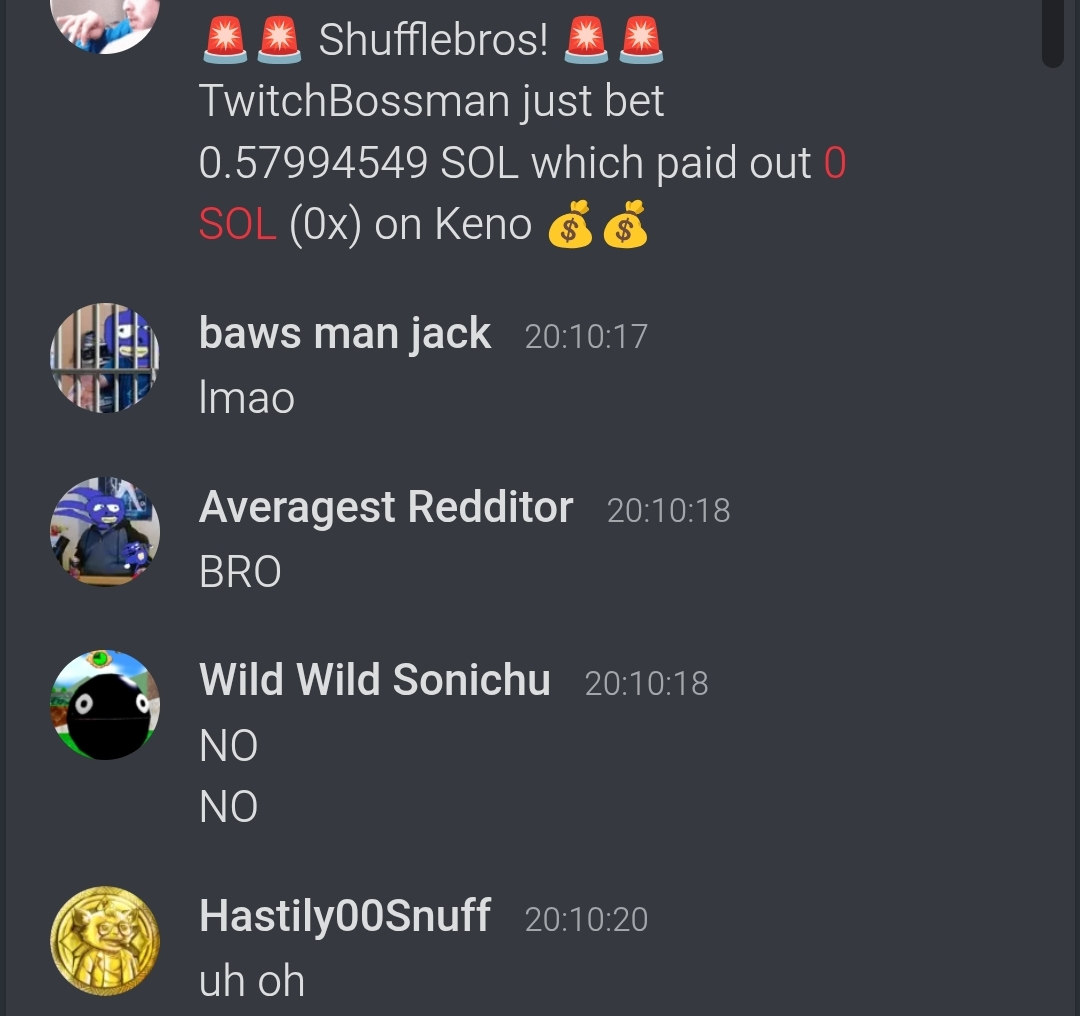Screen dimensions: 1080x1016
Task: Click the red 0 payout amount
Action: coord(835,163)
